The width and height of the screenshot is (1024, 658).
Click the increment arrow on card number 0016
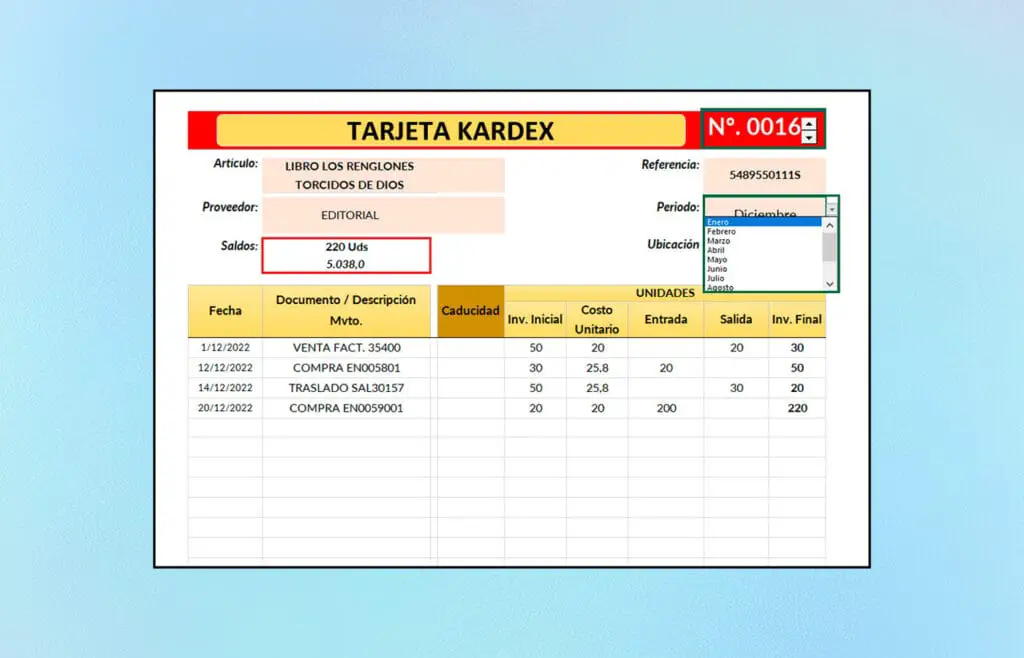pyautogui.click(x=808, y=125)
